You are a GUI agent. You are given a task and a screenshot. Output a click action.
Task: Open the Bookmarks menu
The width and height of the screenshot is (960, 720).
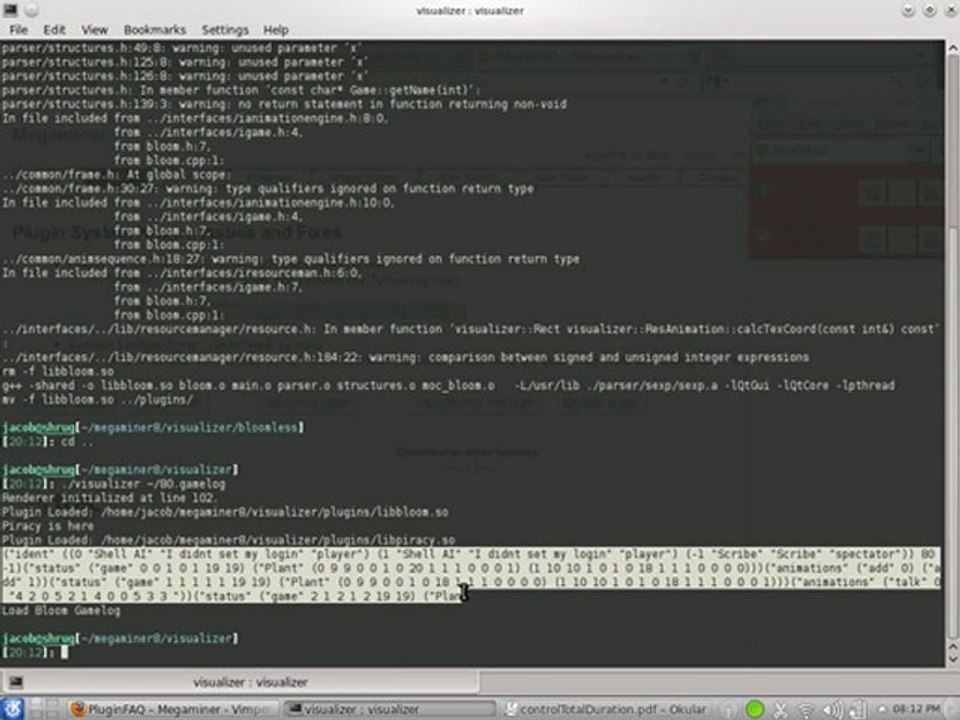pyautogui.click(x=154, y=29)
